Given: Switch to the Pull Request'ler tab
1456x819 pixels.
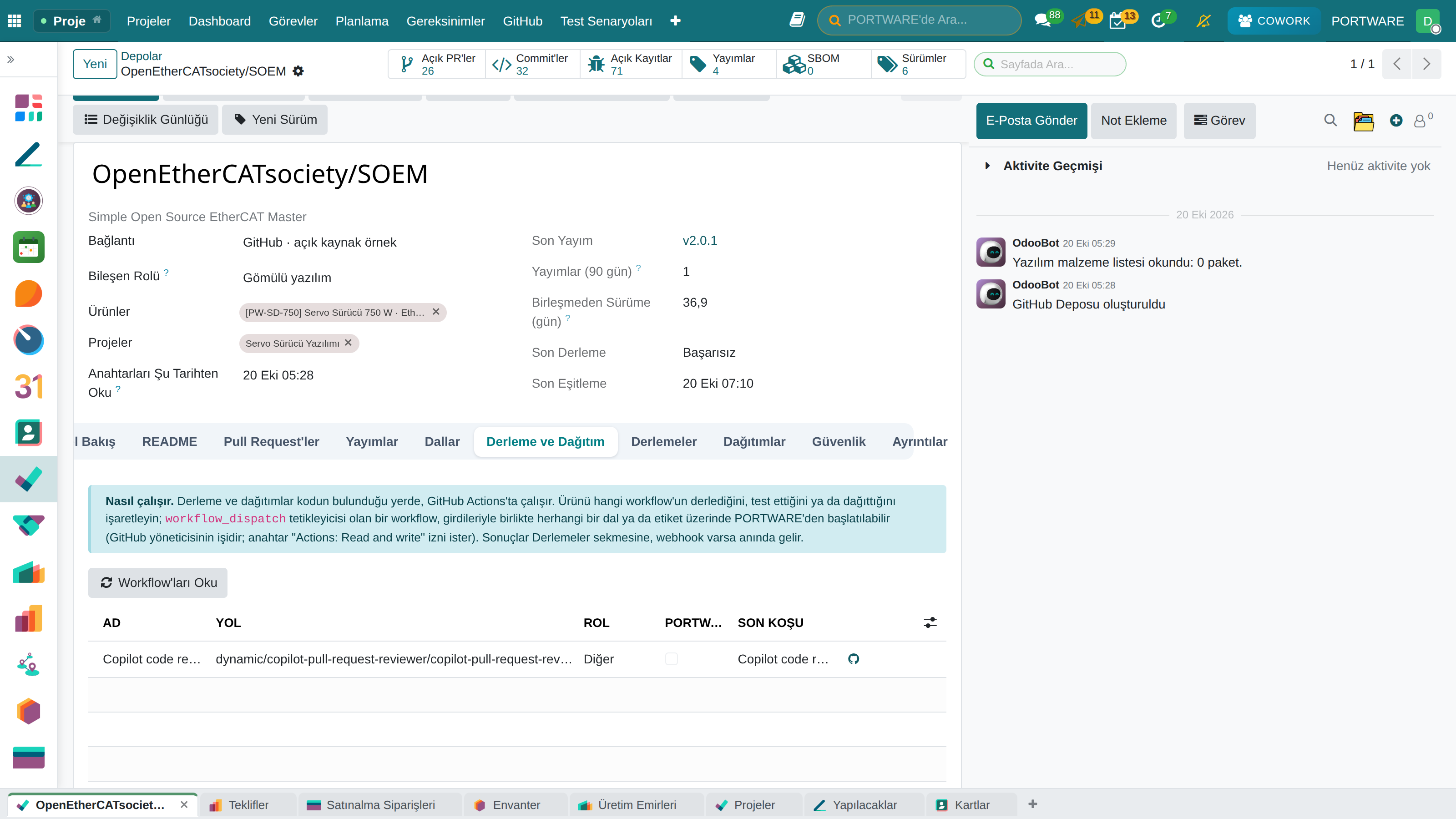Looking at the screenshot, I should point(271,441).
